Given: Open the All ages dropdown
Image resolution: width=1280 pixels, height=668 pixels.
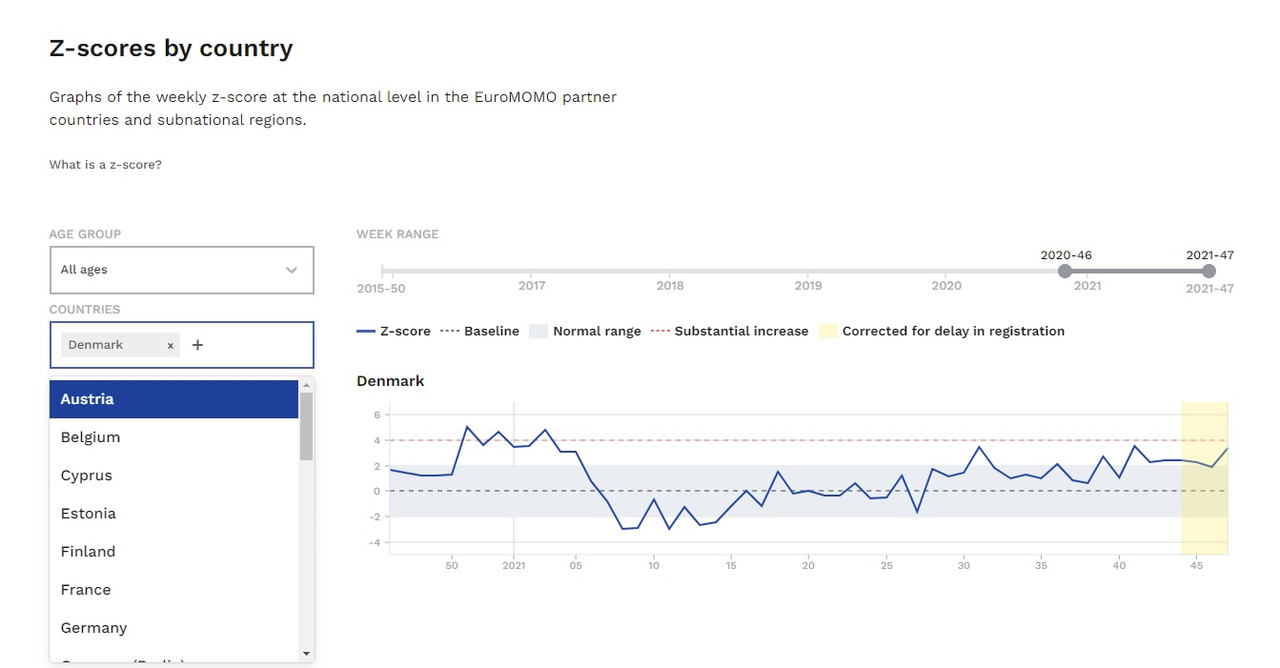Looking at the screenshot, I should (182, 270).
